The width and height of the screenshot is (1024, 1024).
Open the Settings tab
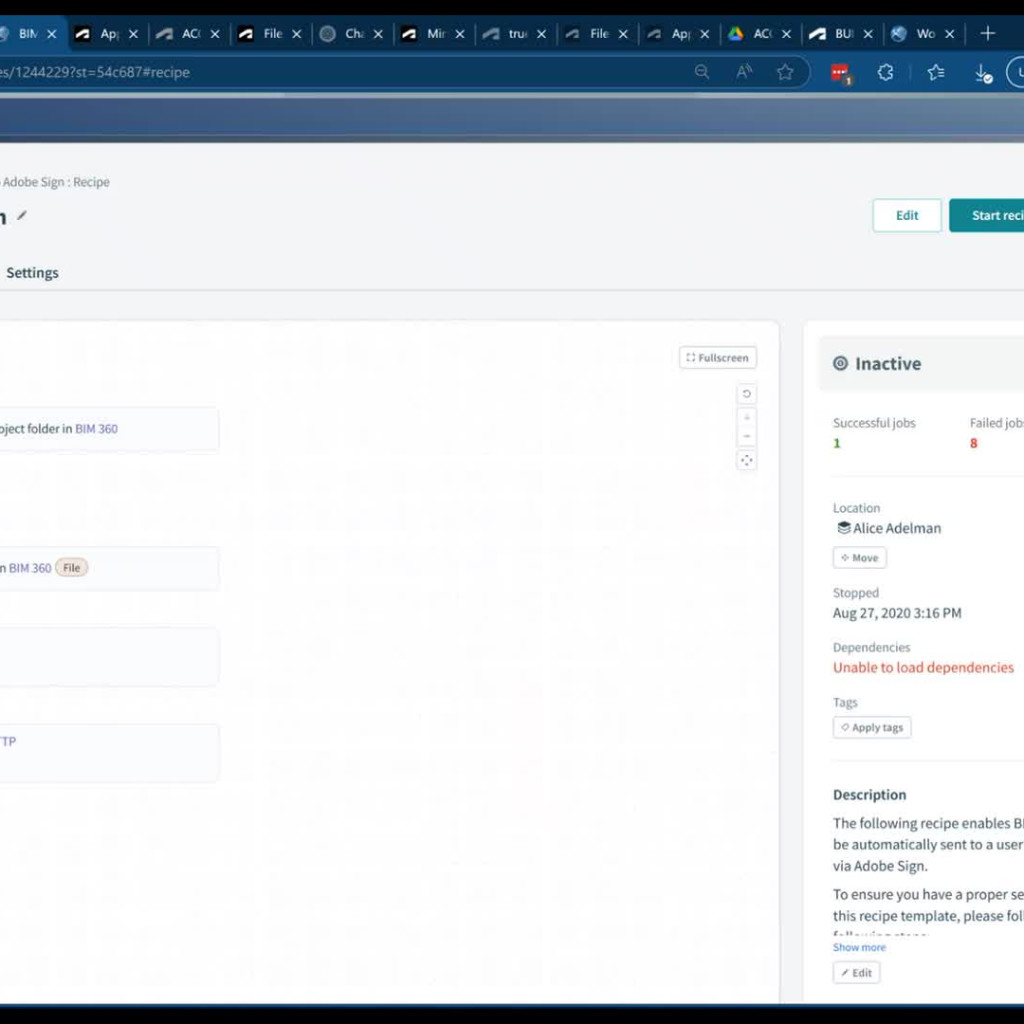coord(32,272)
